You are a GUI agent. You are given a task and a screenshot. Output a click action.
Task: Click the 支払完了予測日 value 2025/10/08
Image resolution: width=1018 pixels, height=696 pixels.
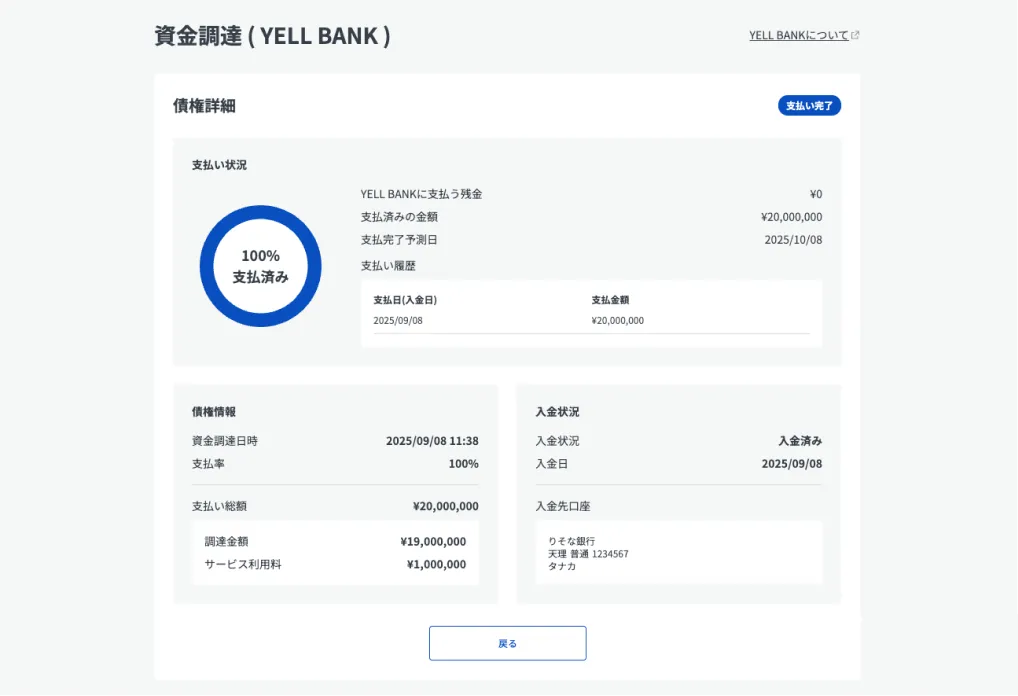(x=792, y=240)
